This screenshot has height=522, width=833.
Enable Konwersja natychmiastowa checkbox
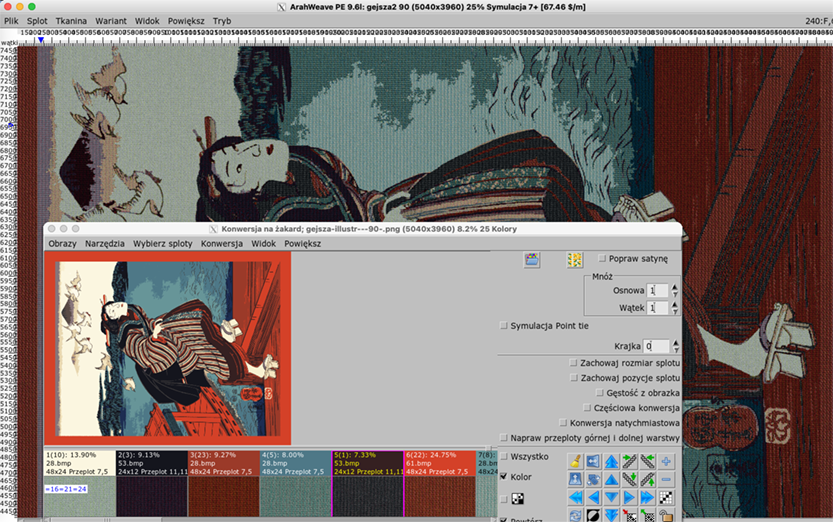(563, 423)
